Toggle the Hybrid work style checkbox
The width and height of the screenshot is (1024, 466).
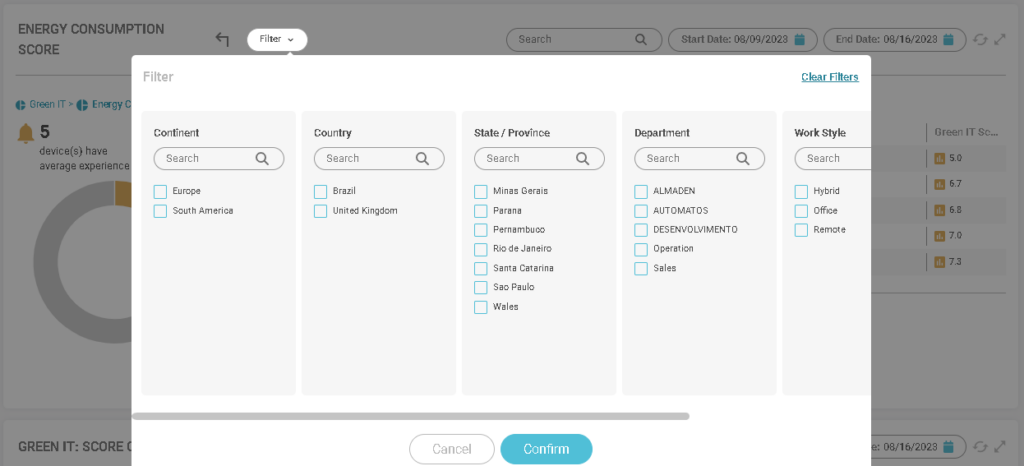click(801, 191)
